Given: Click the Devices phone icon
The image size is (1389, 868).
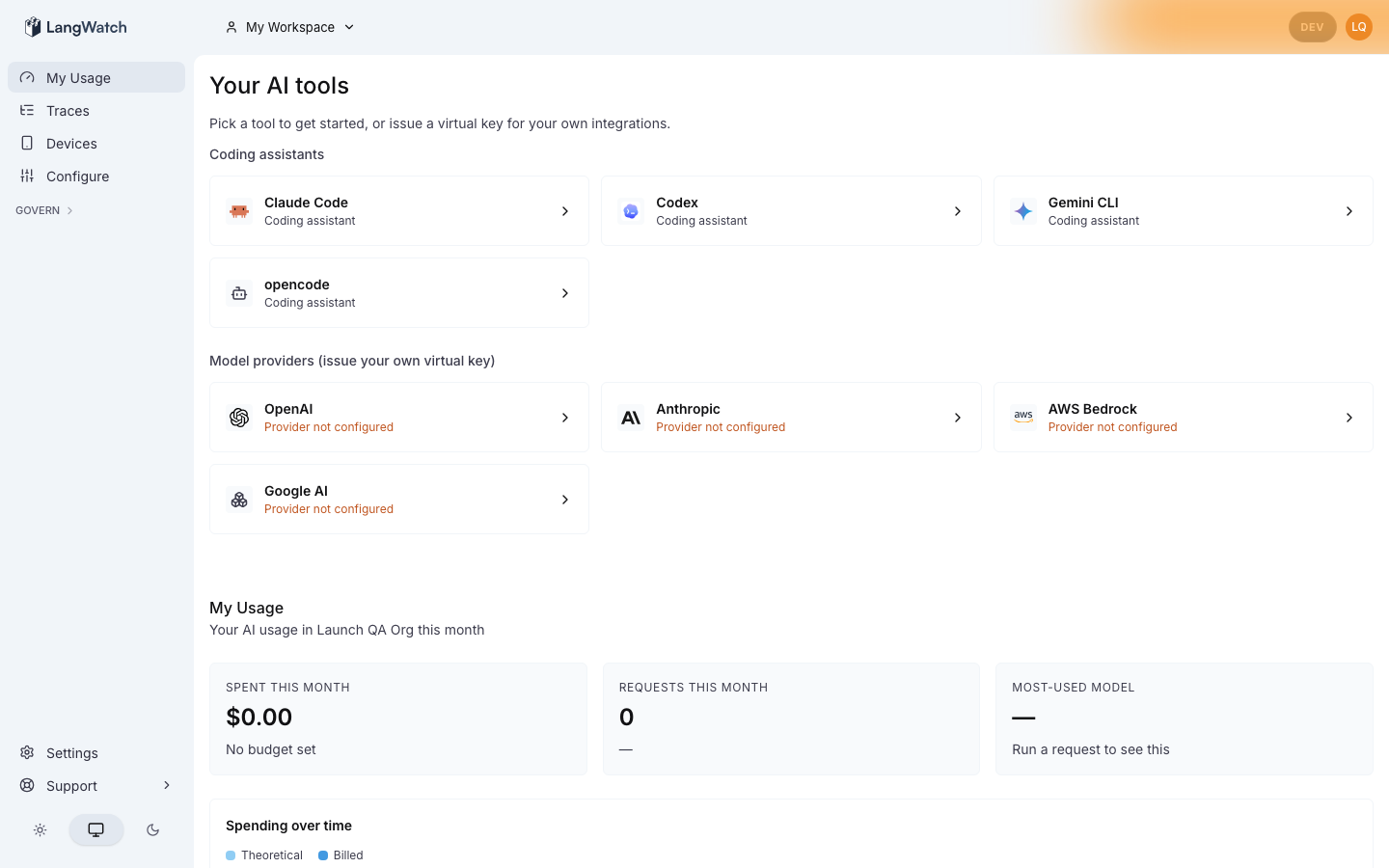Looking at the screenshot, I should coord(27,144).
